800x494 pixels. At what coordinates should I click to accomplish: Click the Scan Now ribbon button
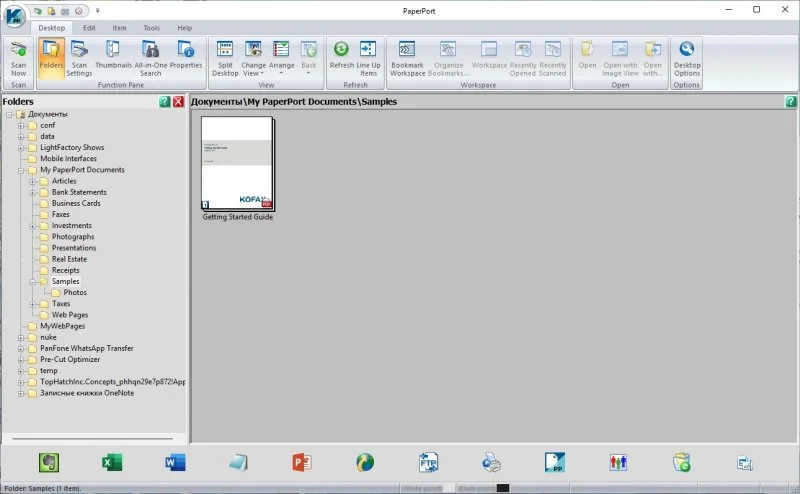click(x=18, y=58)
